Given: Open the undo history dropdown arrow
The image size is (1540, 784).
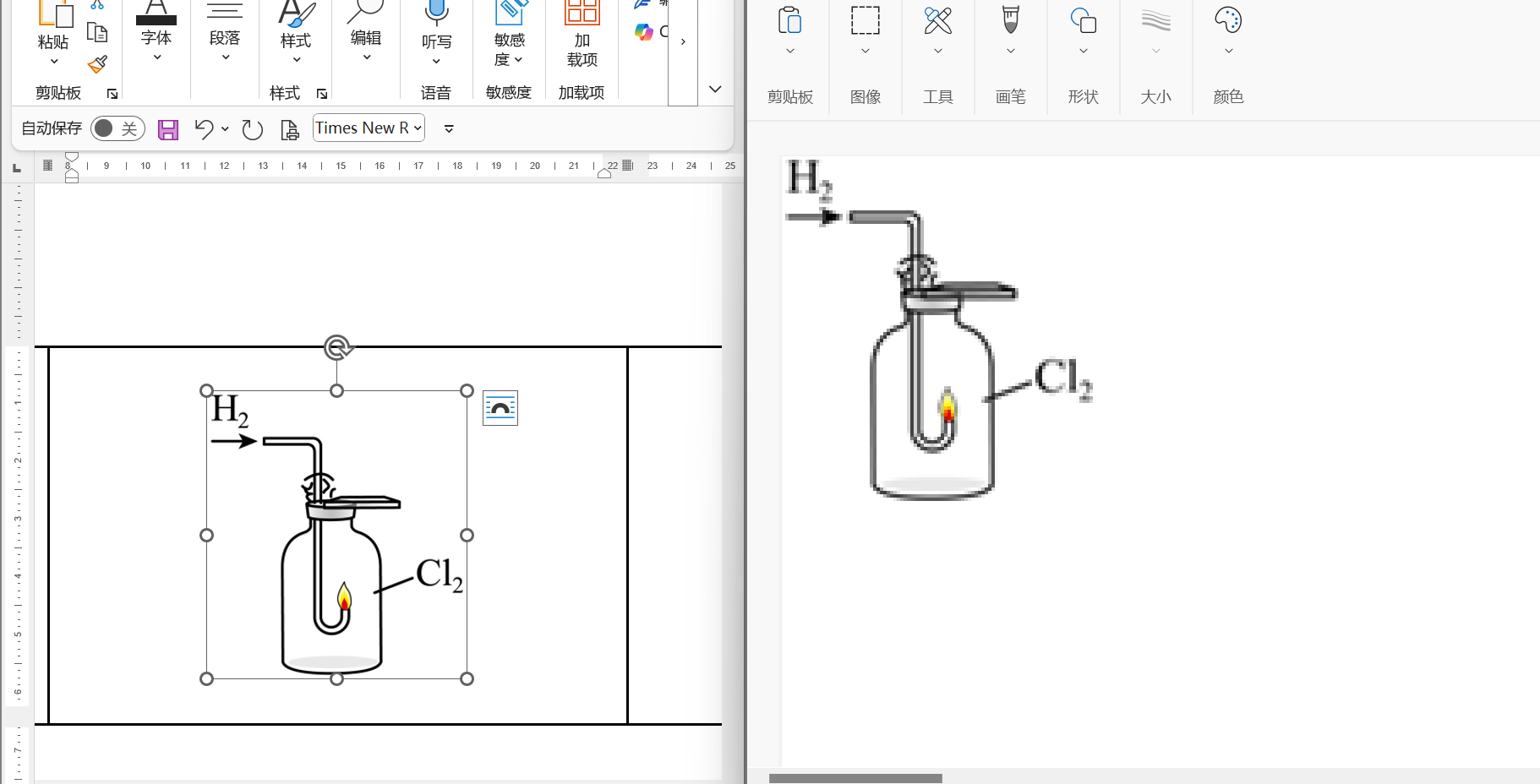Looking at the screenshot, I should click(x=225, y=128).
